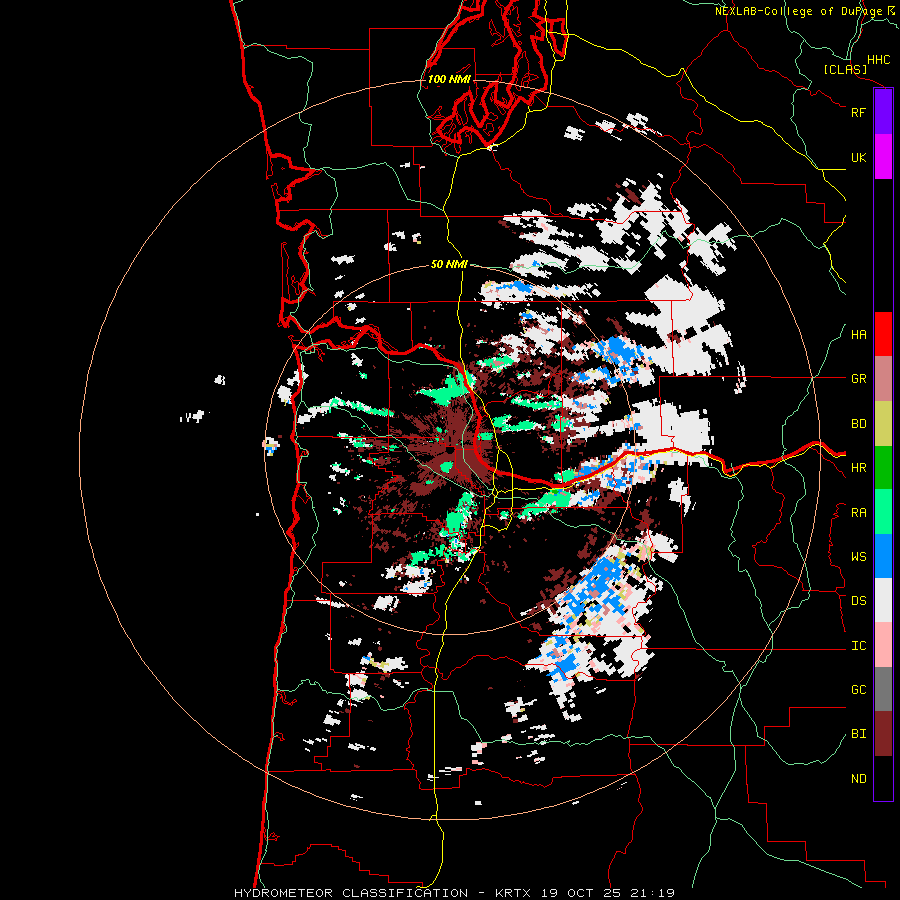Select the HA legend label

point(858,335)
